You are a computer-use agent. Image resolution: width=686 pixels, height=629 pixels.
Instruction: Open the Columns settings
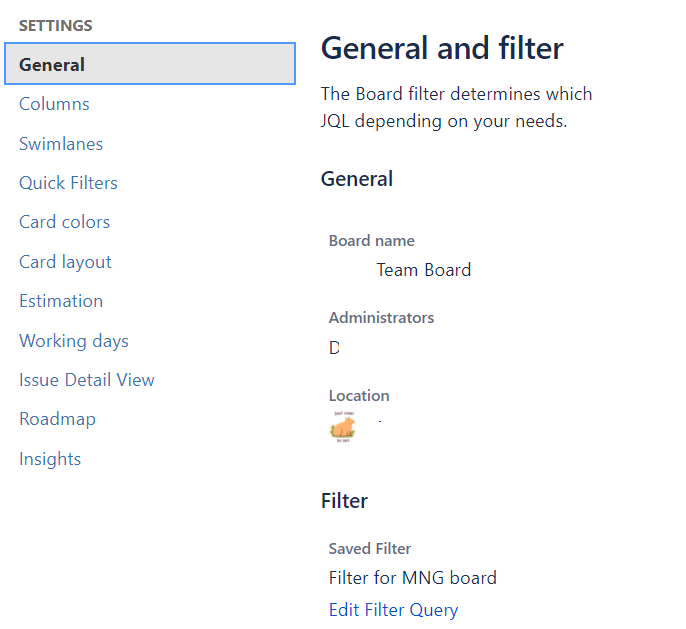[x=54, y=104]
